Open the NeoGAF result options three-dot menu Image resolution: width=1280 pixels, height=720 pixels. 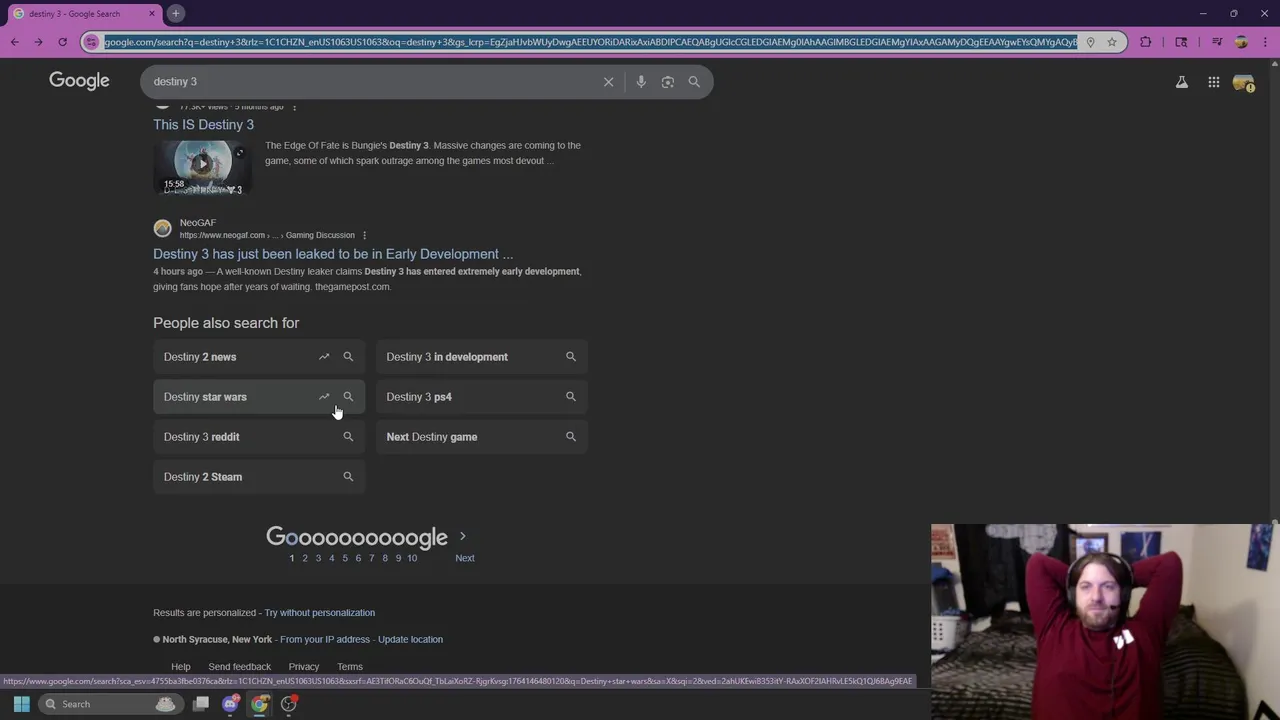point(364,235)
